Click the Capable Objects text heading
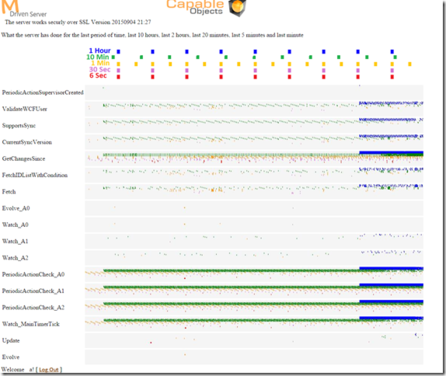The height and width of the screenshot is (376, 446). tap(195, 7)
